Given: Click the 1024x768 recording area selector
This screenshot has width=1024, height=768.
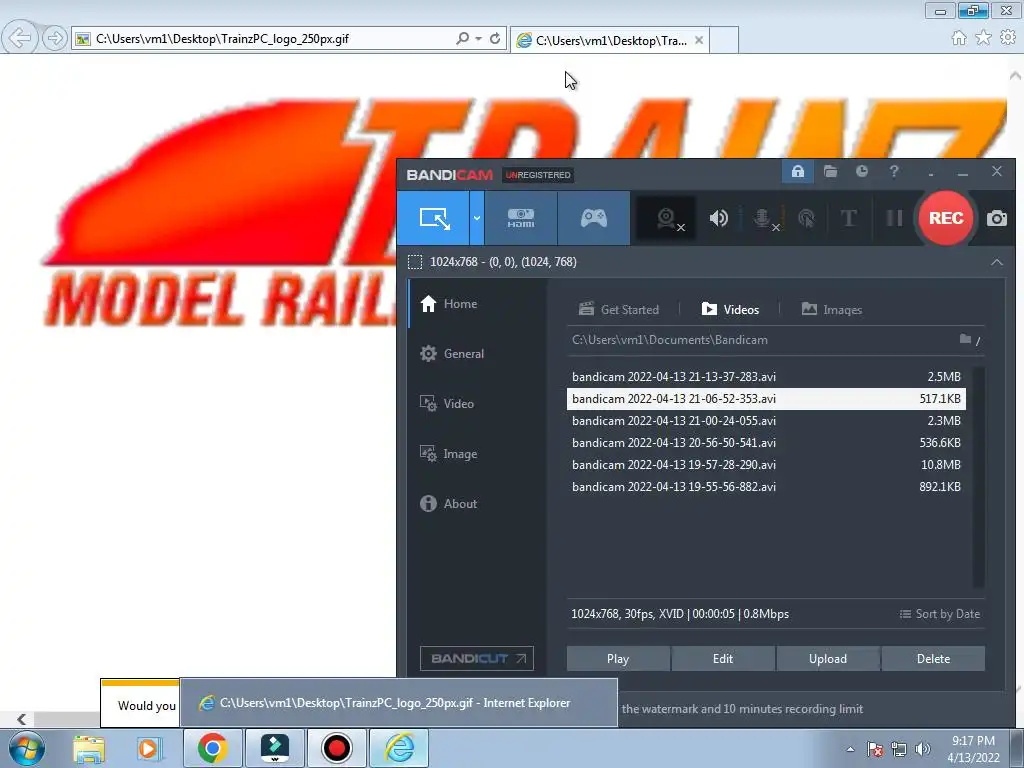Looking at the screenshot, I should 492,262.
